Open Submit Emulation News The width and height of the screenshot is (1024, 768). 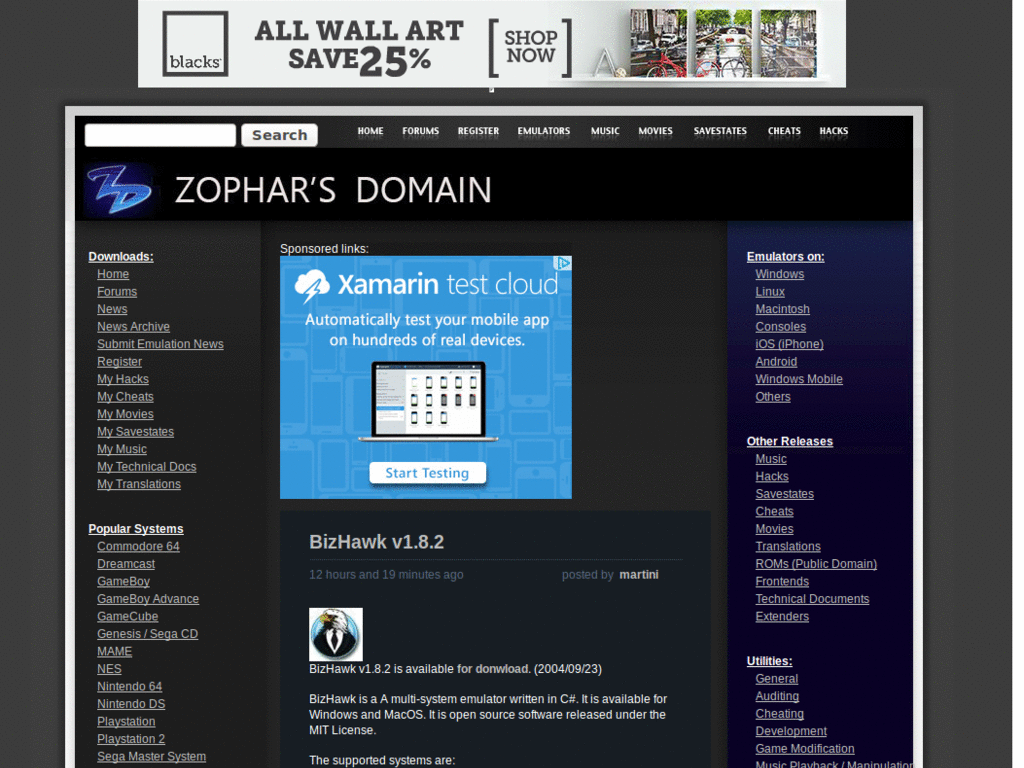[x=160, y=343]
